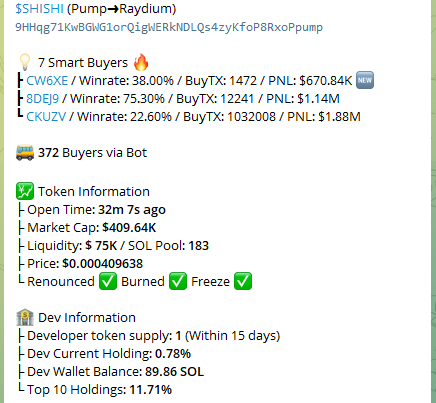Click 'Winrate: 38.00%' on CW6XE row
The height and width of the screenshot is (403, 436).
pyautogui.click(x=126, y=81)
